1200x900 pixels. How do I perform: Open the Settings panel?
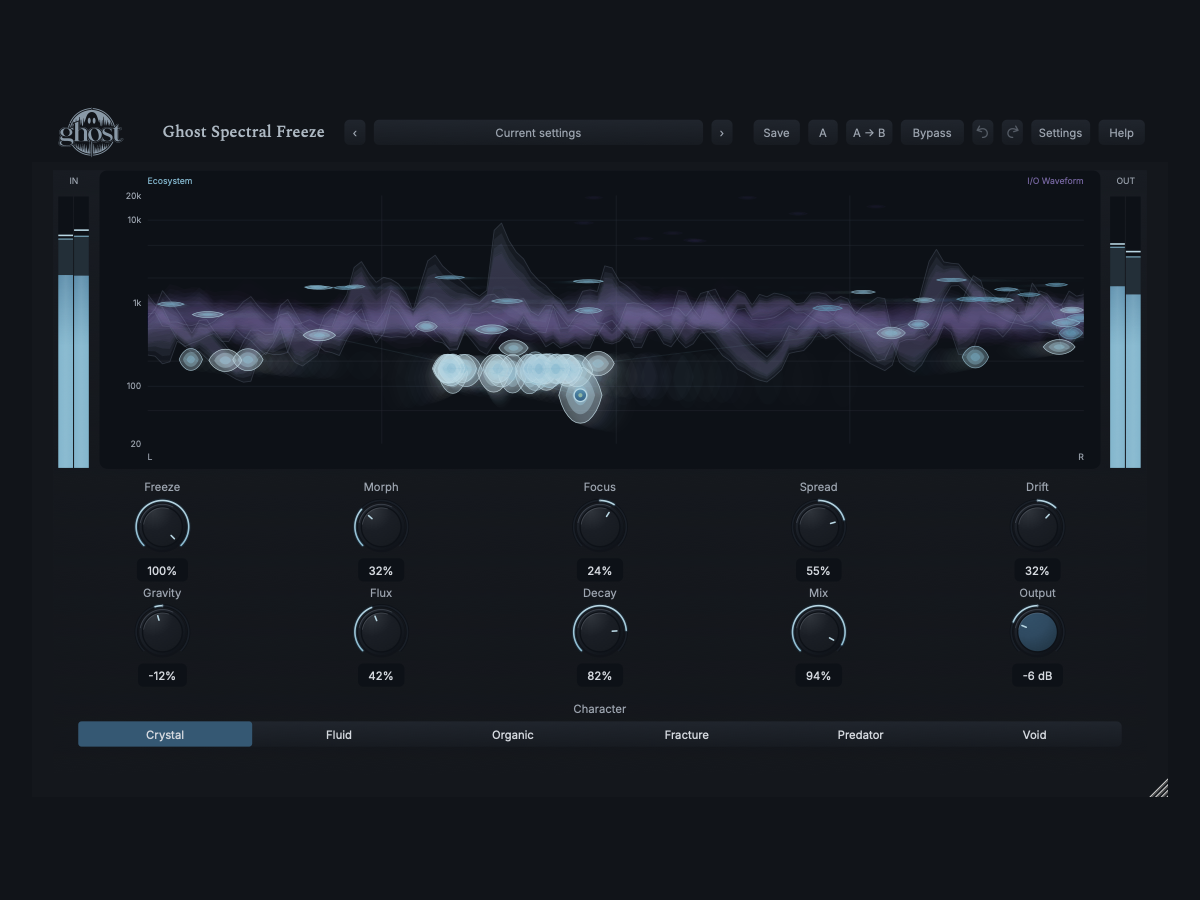[x=1060, y=133]
